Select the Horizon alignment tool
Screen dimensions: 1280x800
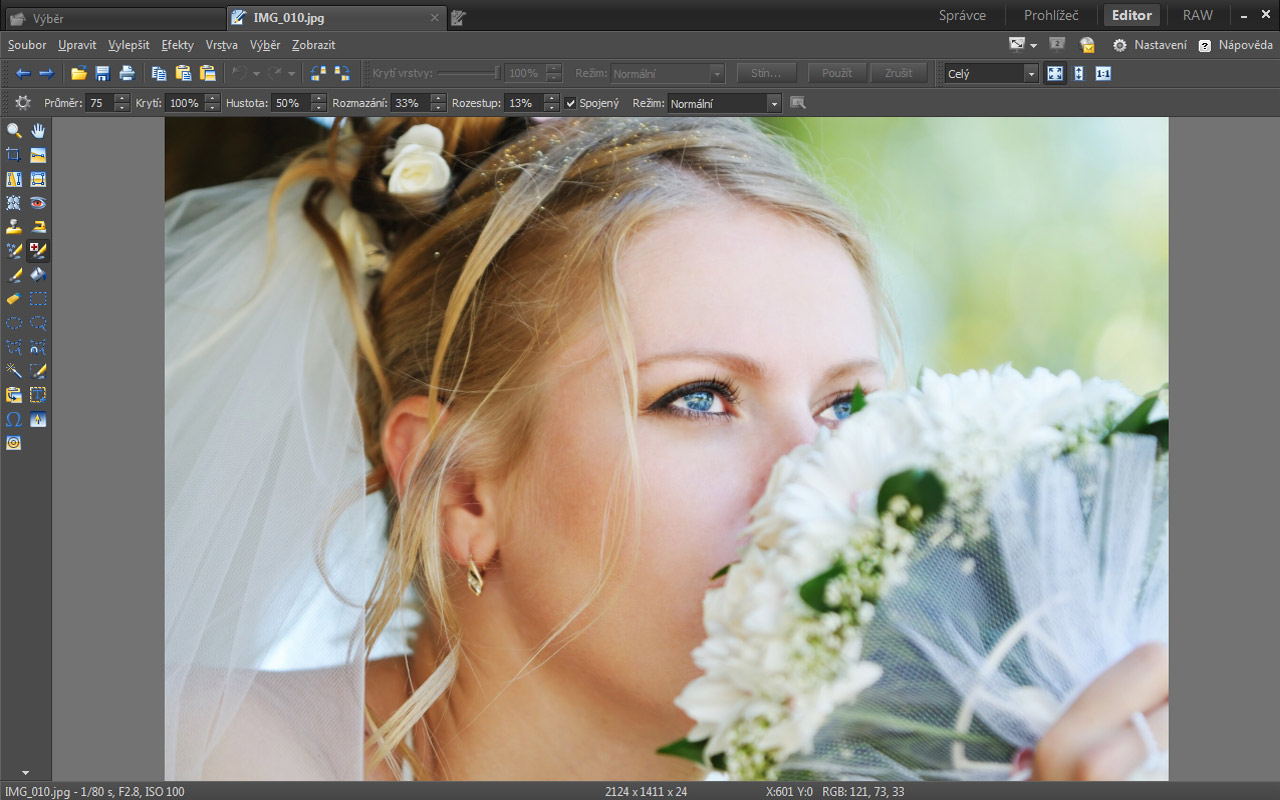coord(38,155)
